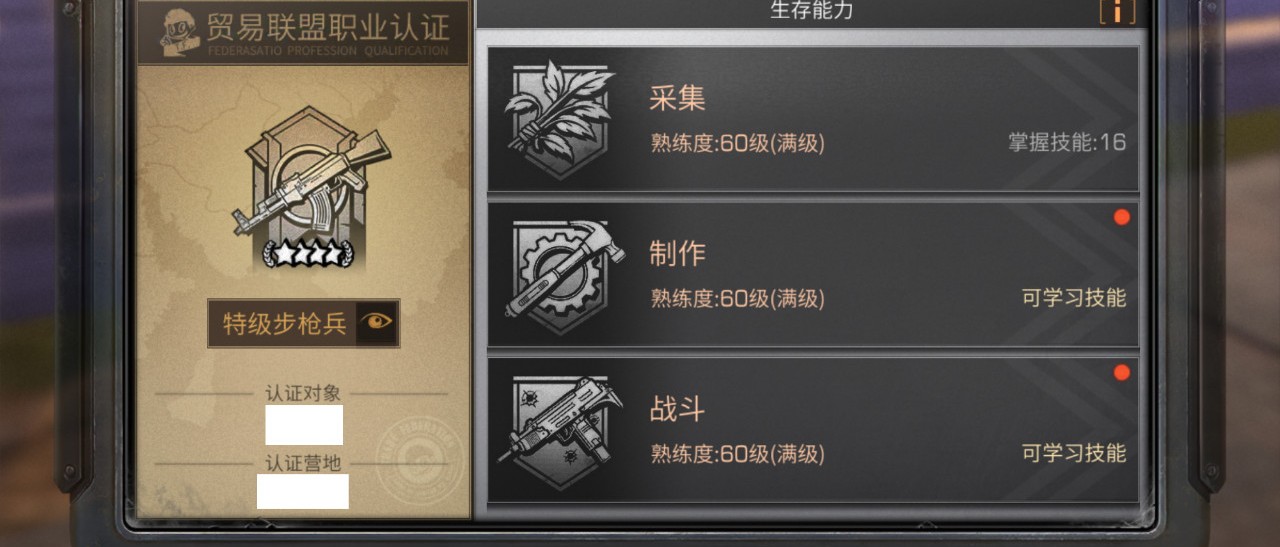Viewport: 1280px width, 547px height.
Task: Toggle the eye icon next to 特级步枪兵
Action: click(378, 323)
